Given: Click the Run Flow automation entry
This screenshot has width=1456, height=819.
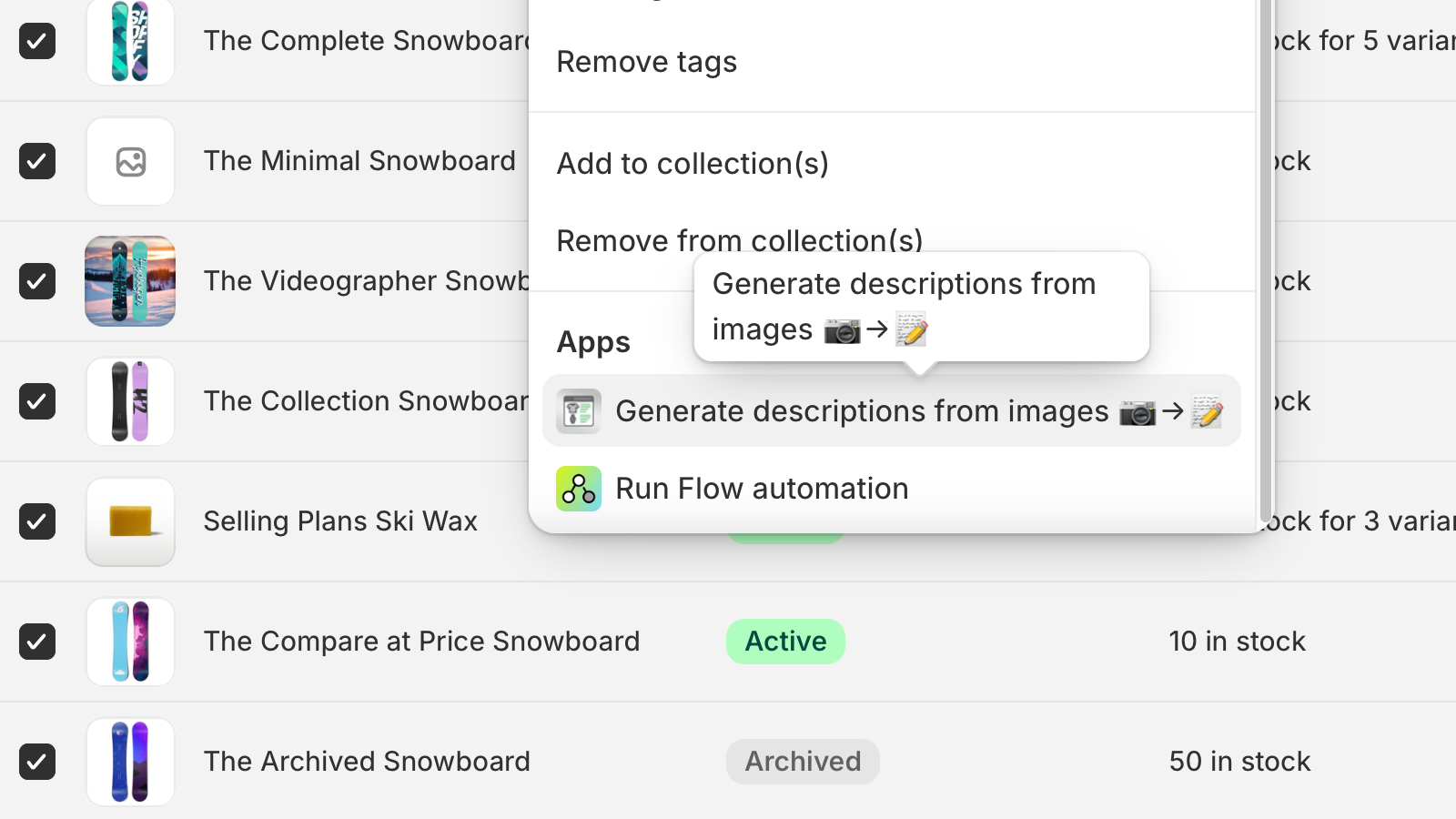Looking at the screenshot, I should (x=762, y=489).
